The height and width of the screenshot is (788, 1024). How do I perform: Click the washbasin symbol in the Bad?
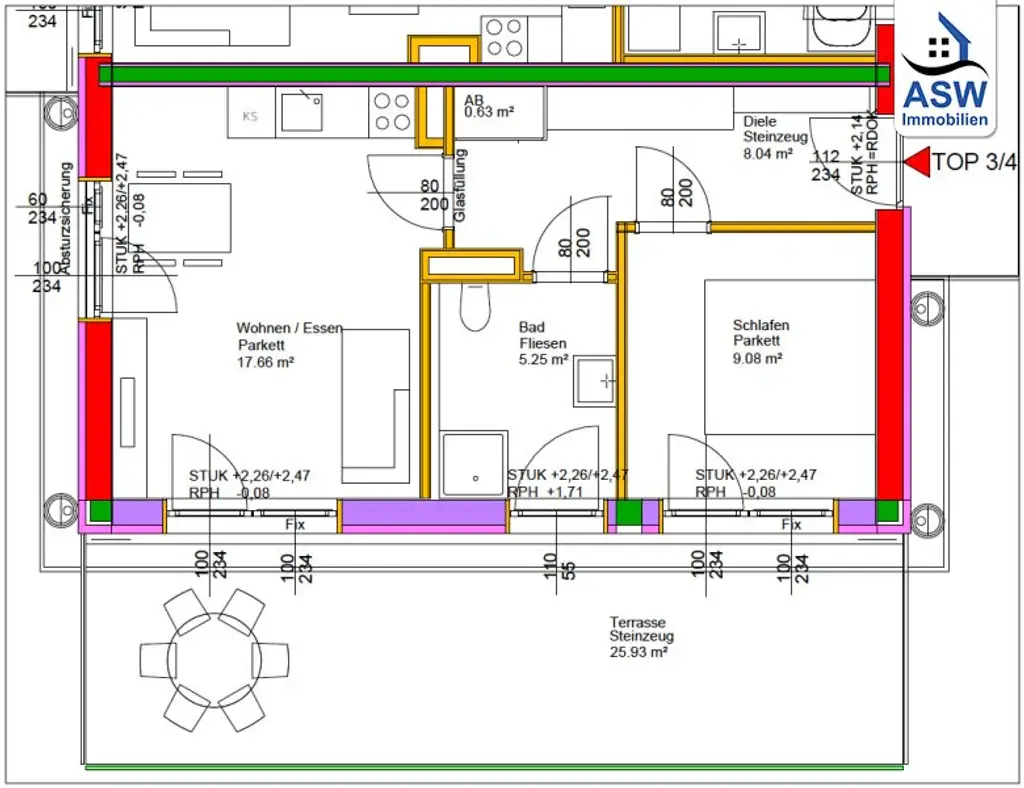click(x=594, y=381)
